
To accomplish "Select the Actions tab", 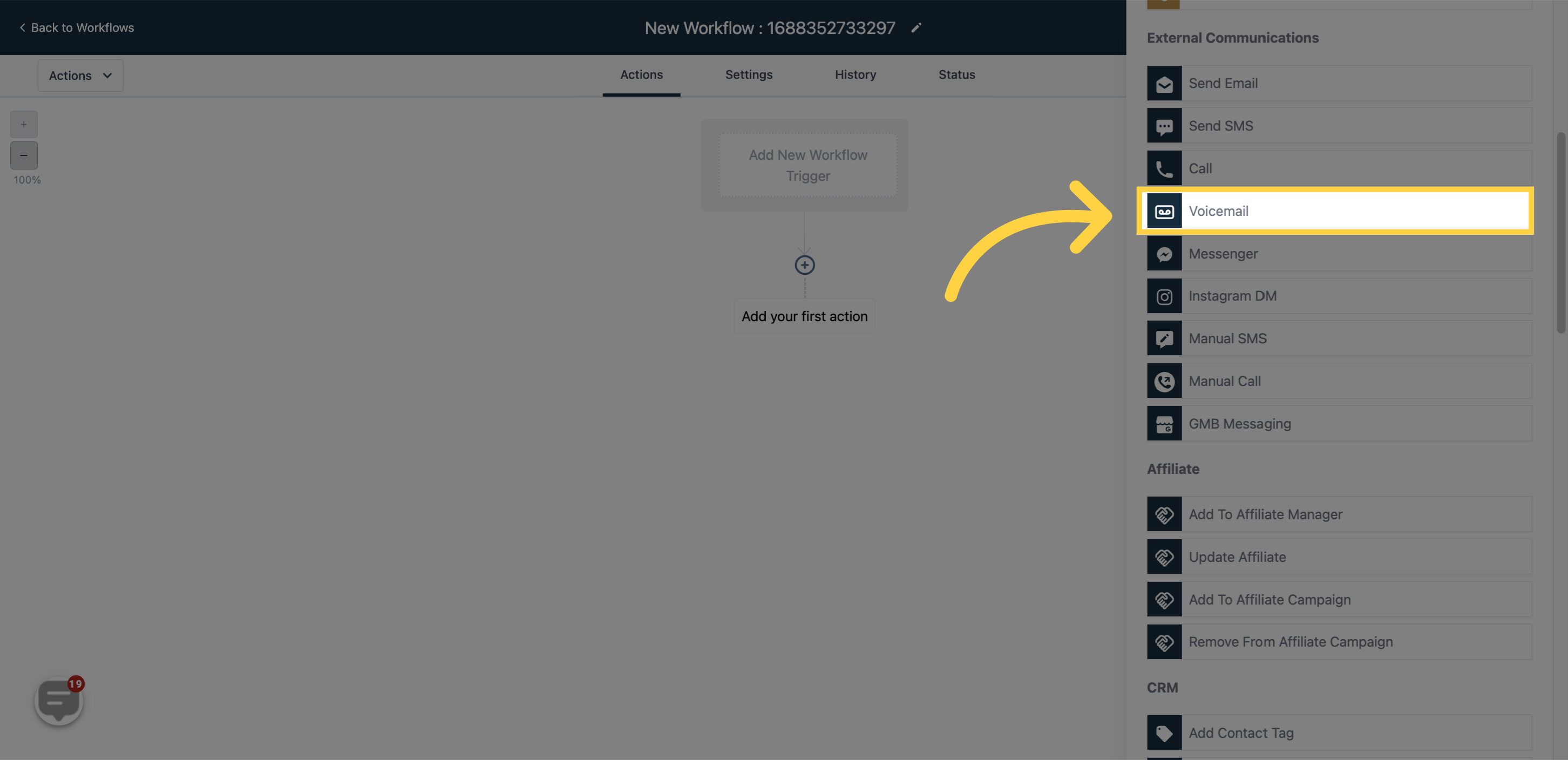I will (x=641, y=75).
